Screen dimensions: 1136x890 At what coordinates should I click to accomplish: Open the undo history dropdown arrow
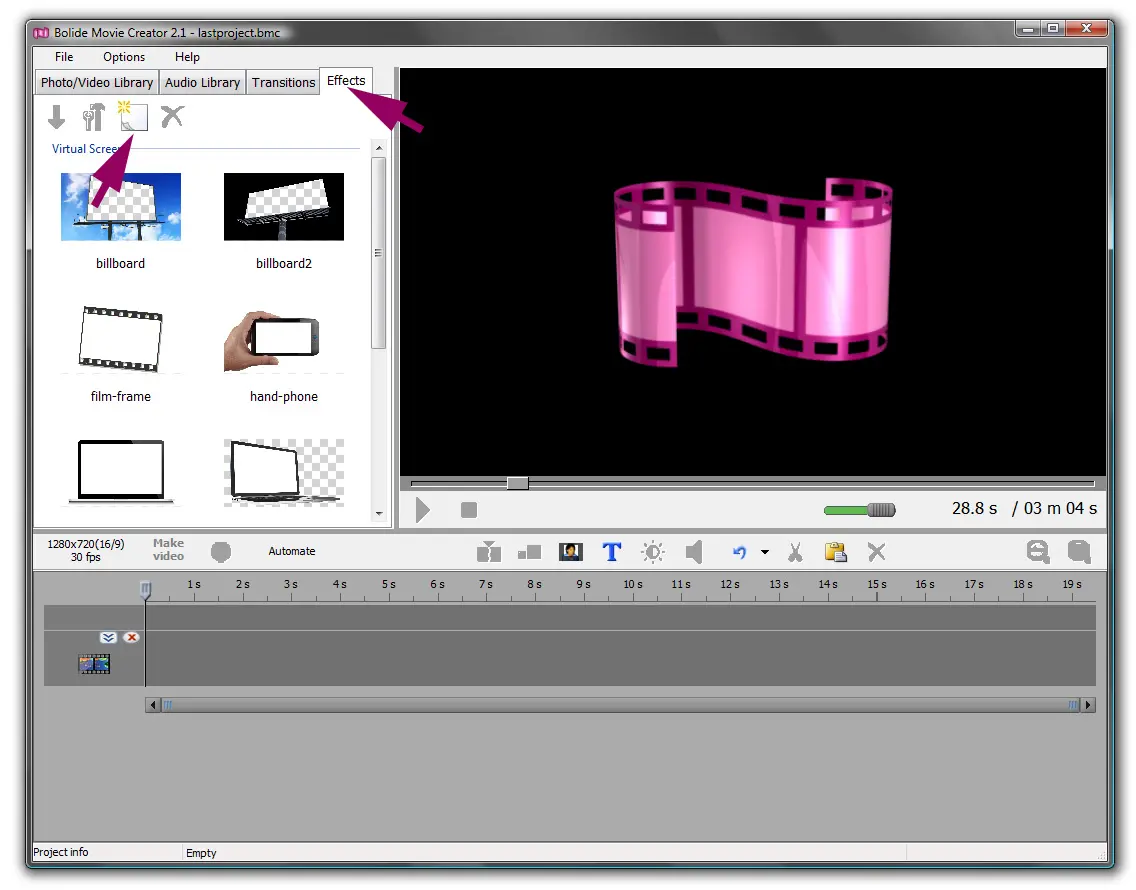[x=765, y=552]
